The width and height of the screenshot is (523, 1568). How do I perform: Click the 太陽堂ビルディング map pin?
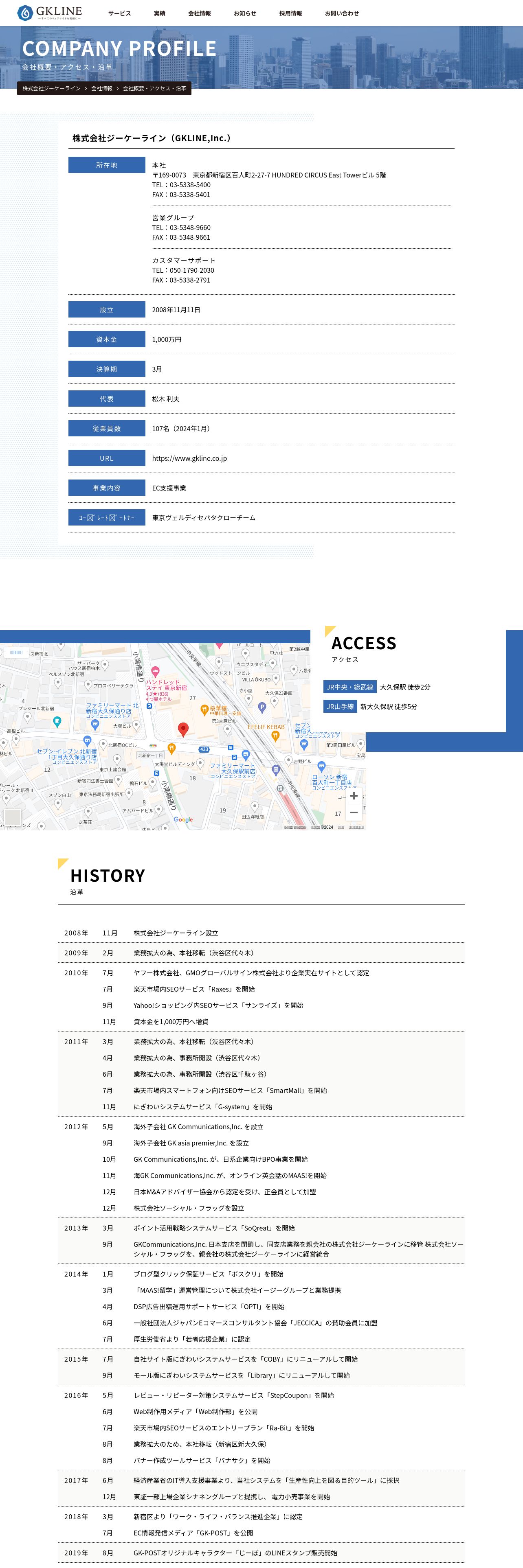coord(200,763)
